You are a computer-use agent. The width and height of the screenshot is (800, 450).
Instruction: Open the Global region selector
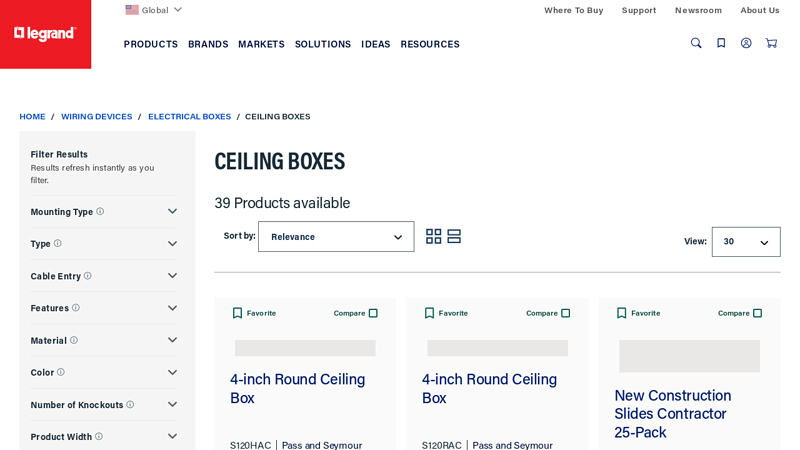(154, 10)
